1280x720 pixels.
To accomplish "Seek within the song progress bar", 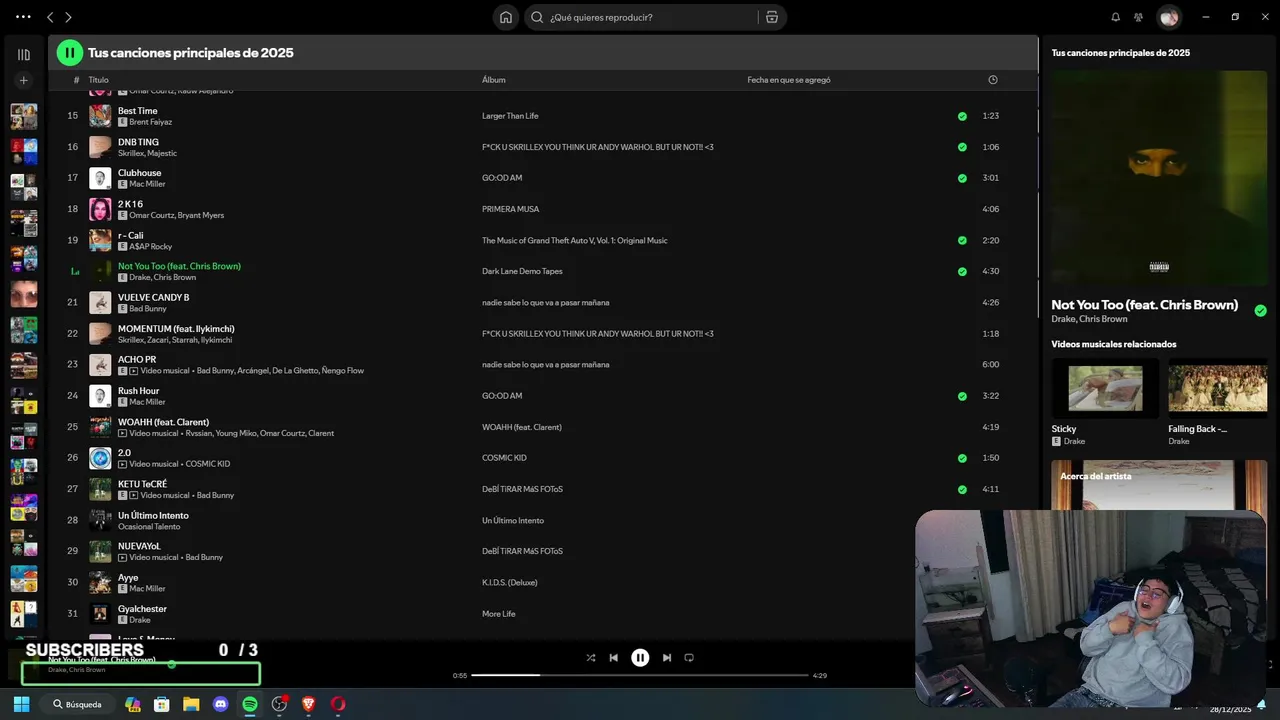I will point(639,675).
